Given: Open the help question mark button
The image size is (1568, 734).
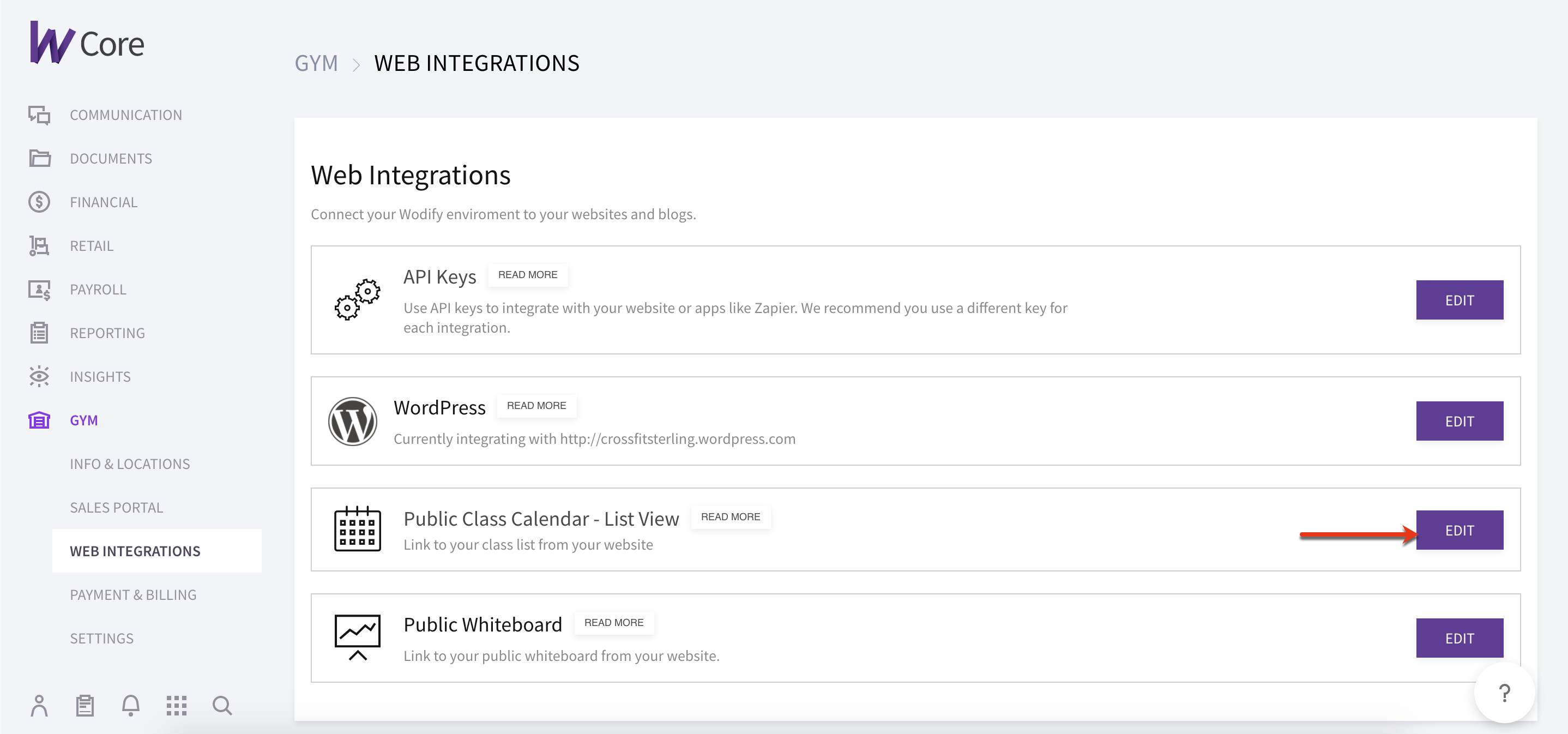Looking at the screenshot, I should point(1504,693).
